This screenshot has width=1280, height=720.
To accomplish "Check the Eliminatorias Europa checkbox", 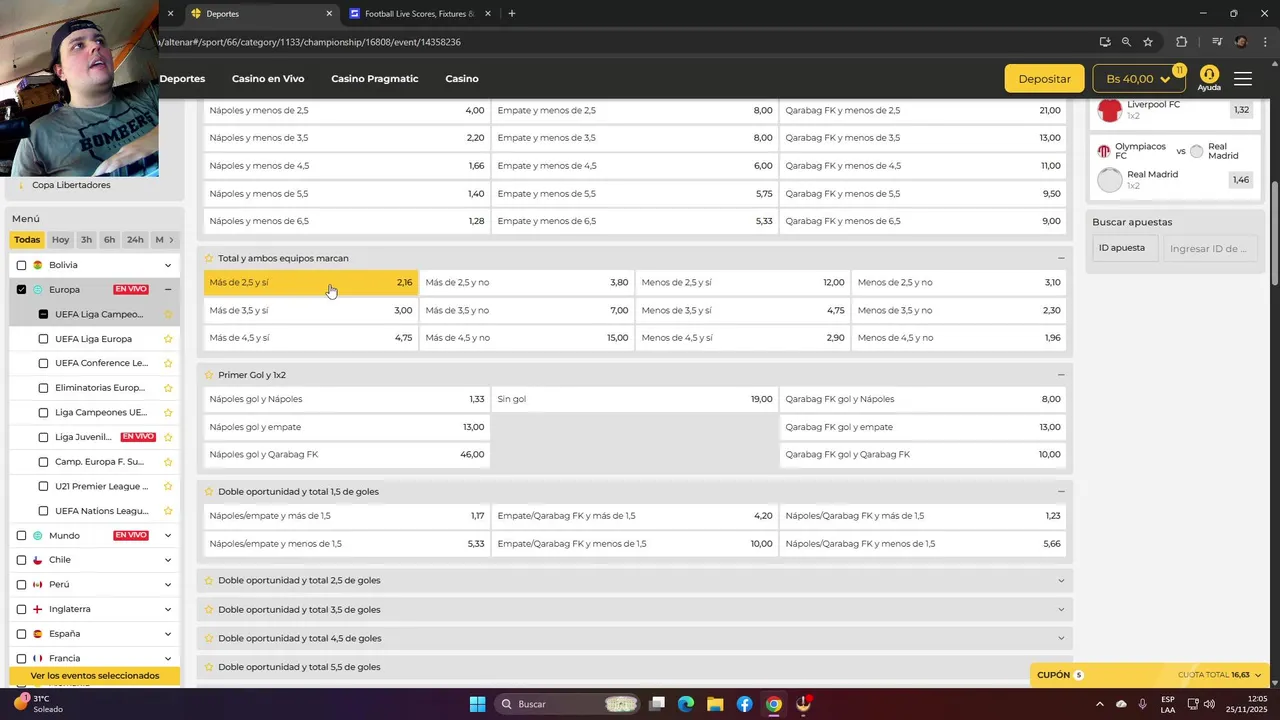I will click(x=43, y=388).
